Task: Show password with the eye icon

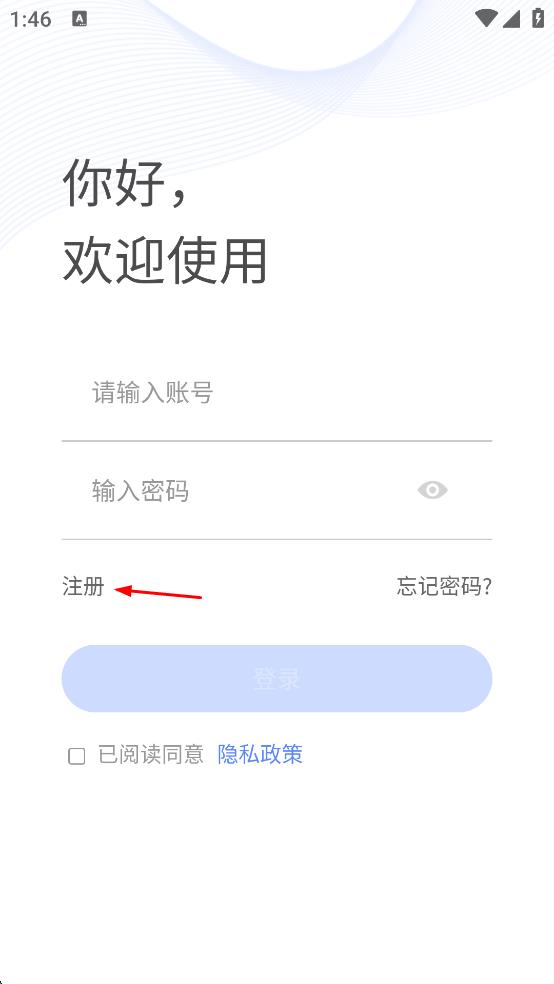Action: coord(432,490)
